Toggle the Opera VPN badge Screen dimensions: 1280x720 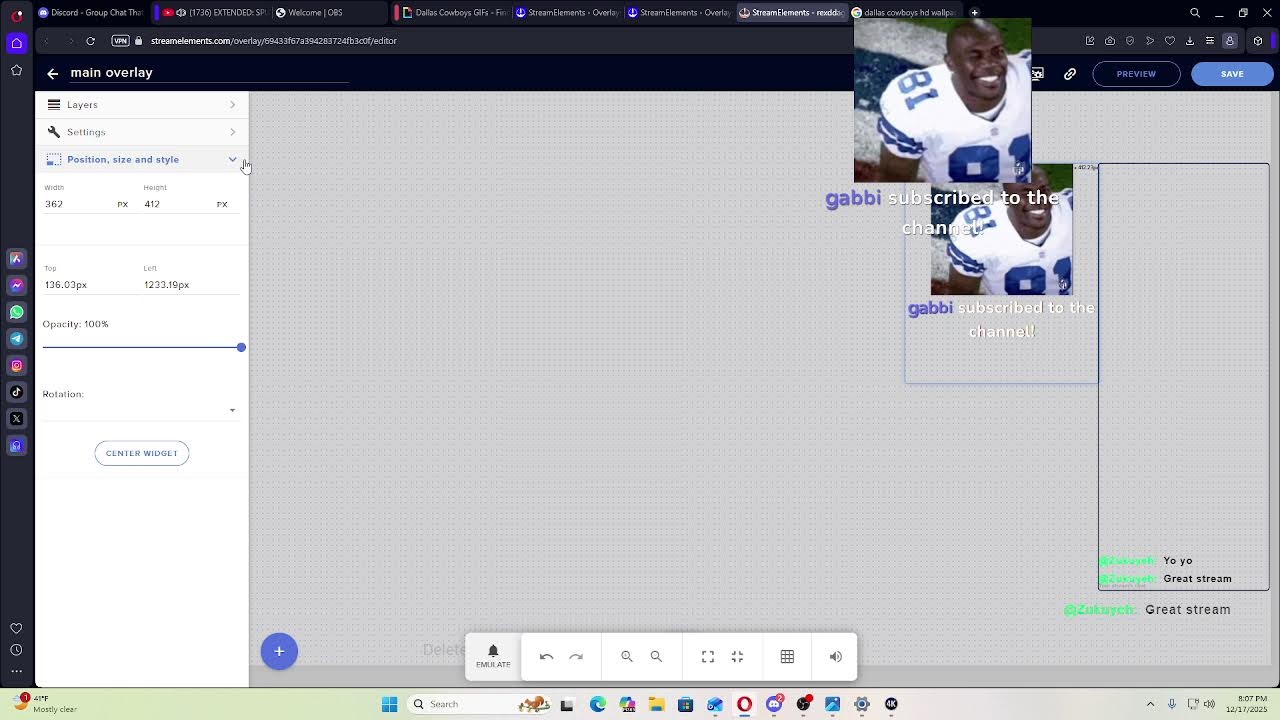pyautogui.click(x=121, y=41)
